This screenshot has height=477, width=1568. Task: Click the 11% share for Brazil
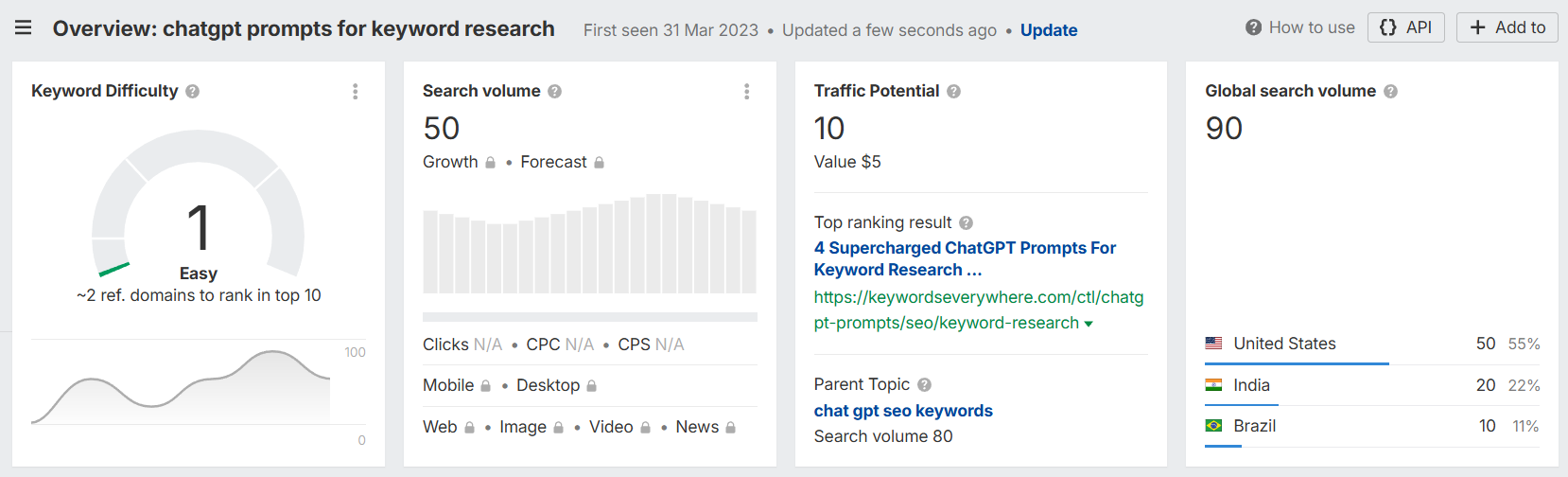(x=1525, y=426)
